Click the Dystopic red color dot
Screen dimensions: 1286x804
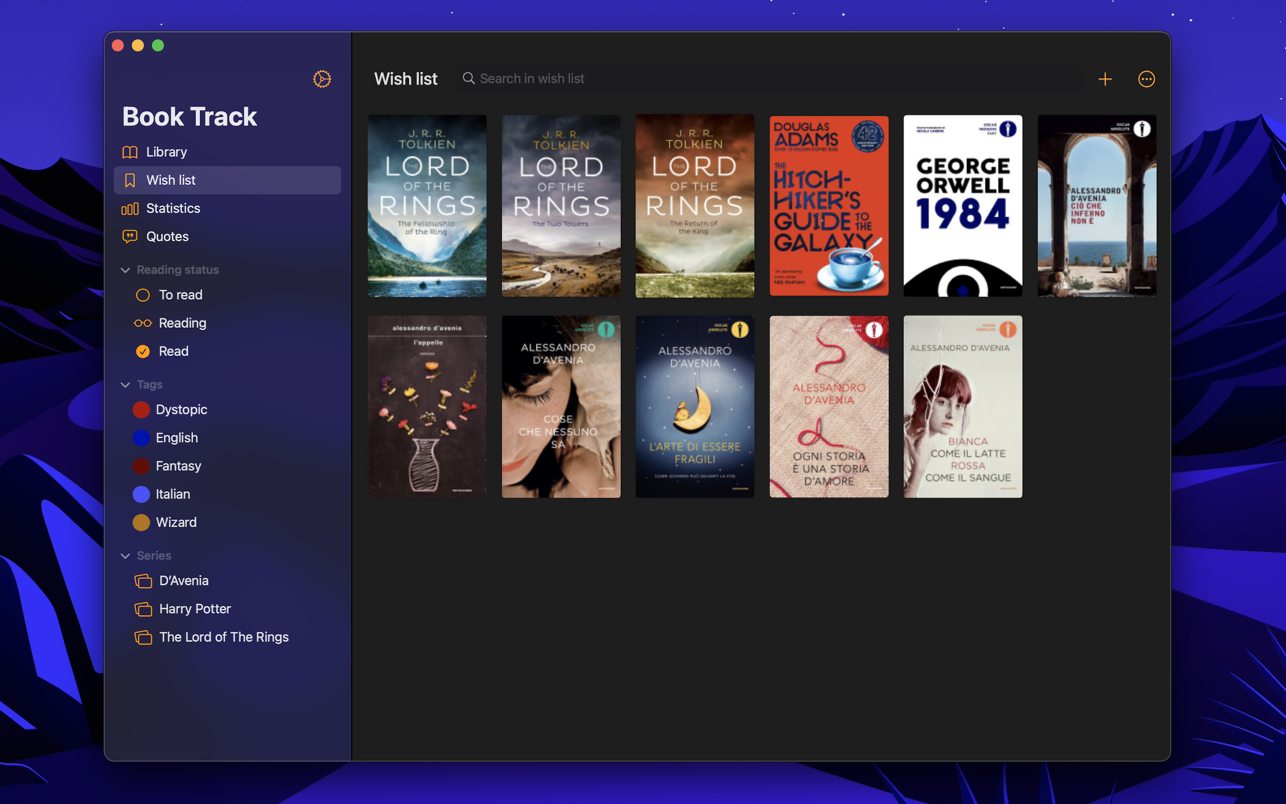point(141,410)
